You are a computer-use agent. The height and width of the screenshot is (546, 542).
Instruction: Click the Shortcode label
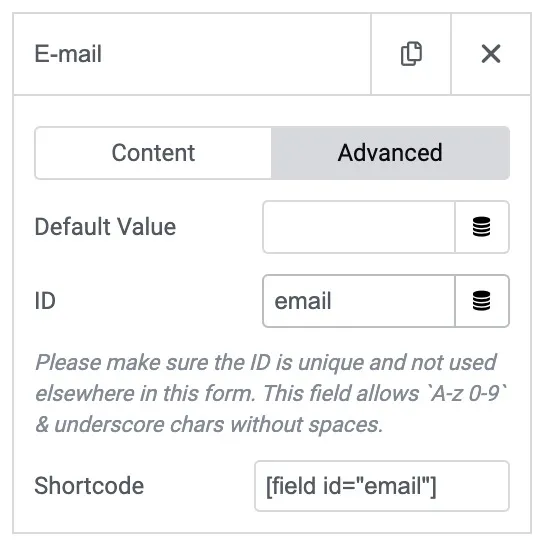(x=89, y=486)
